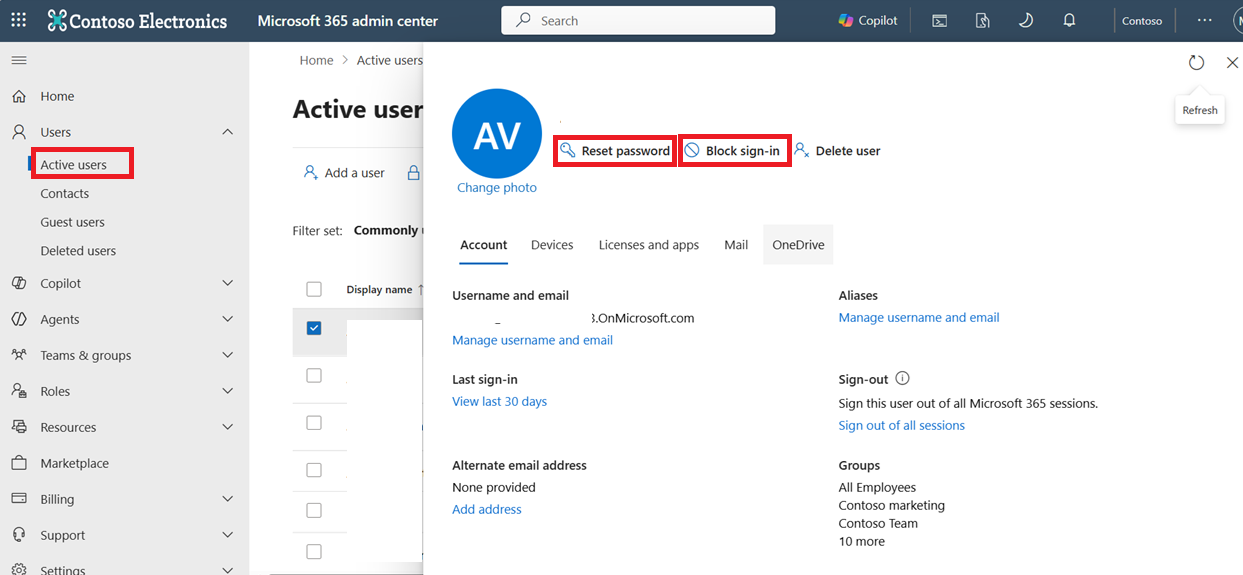The image size is (1243, 575).
Task: Switch to Licenses and apps tab
Action: (649, 245)
